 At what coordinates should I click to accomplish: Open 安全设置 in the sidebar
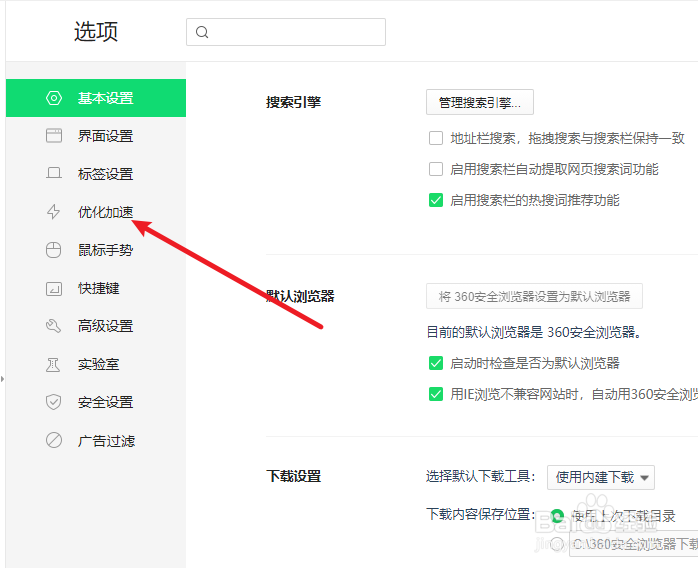tap(96, 402)
